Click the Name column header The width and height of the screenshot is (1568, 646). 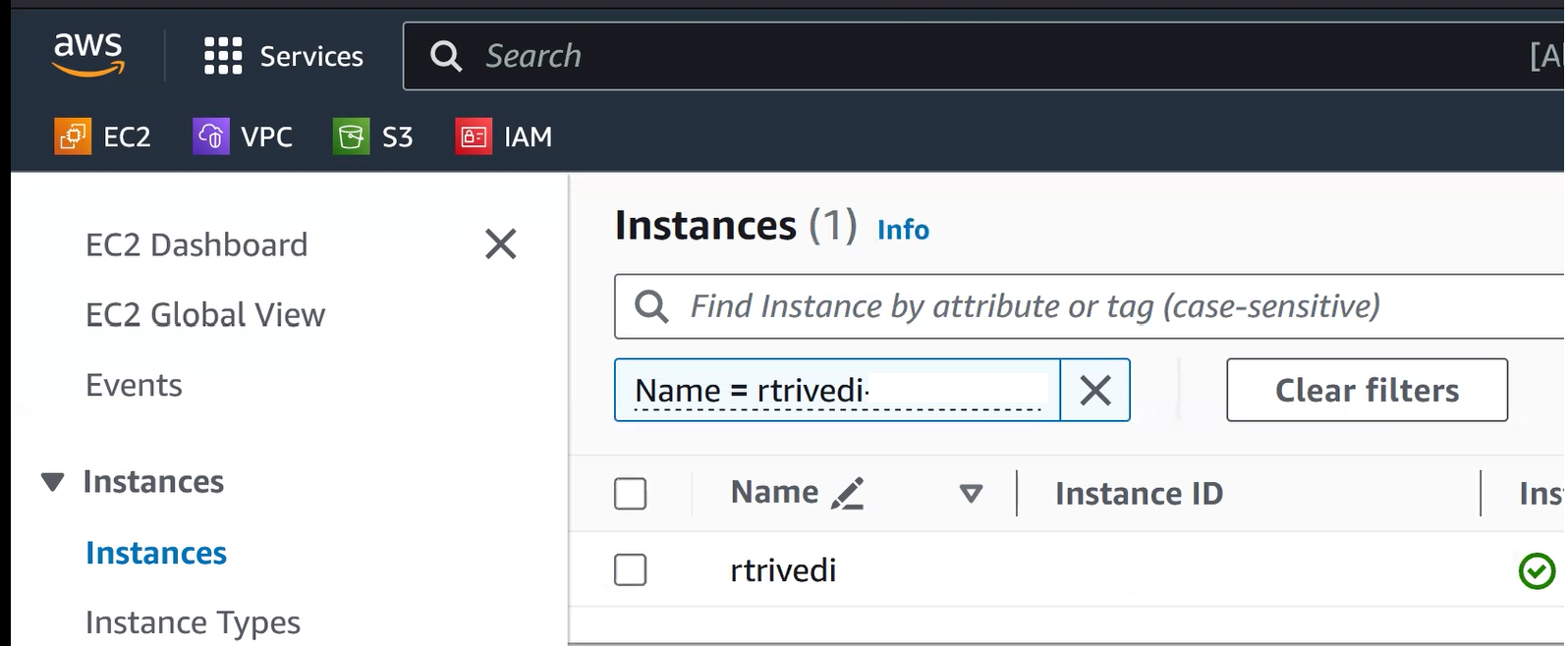pyautogui.click(x=774, y=492)
